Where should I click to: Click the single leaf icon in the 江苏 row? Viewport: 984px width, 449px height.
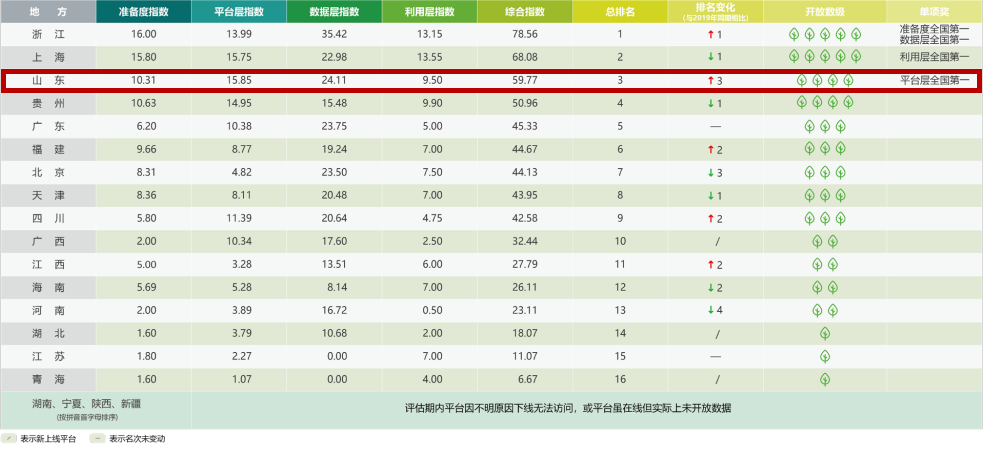click(x=825, y=356)
